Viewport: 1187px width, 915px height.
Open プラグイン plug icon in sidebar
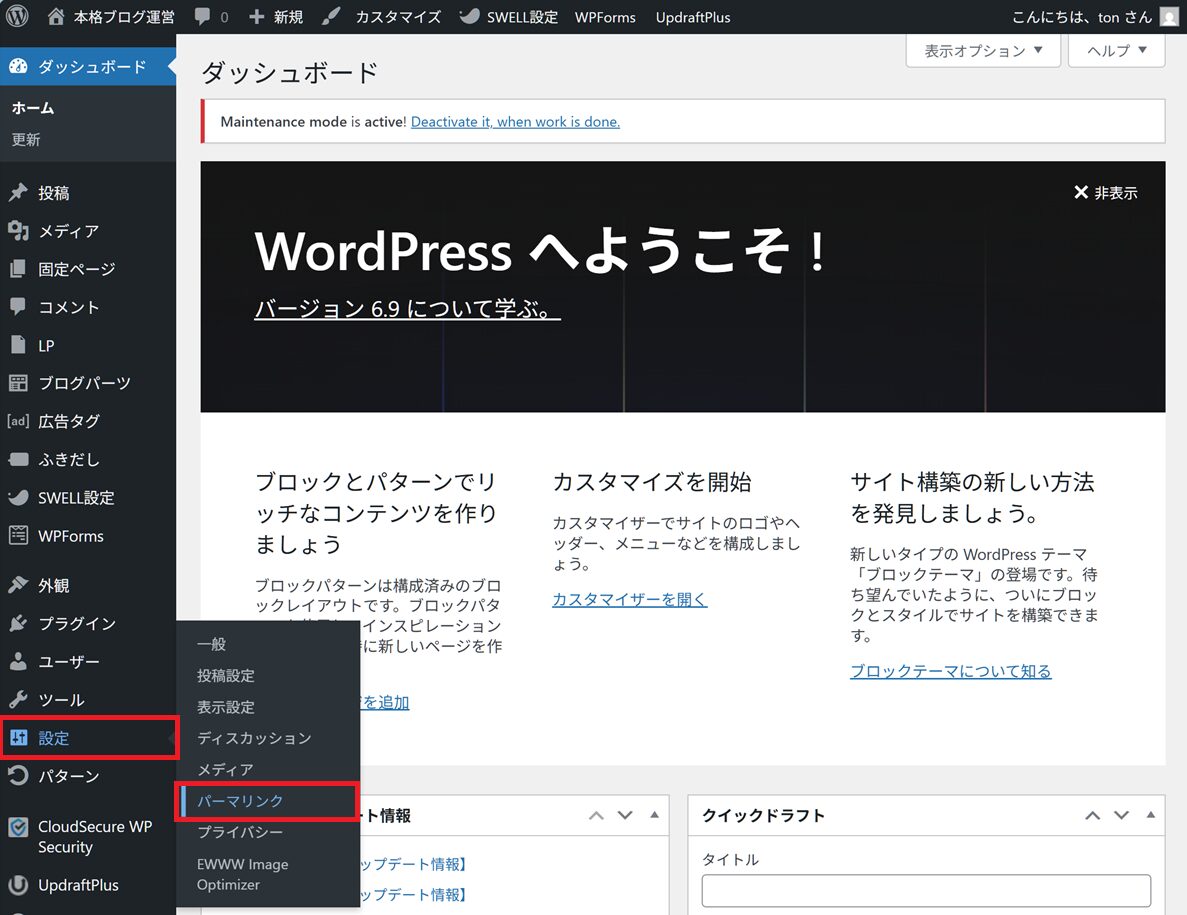(18, 623)
